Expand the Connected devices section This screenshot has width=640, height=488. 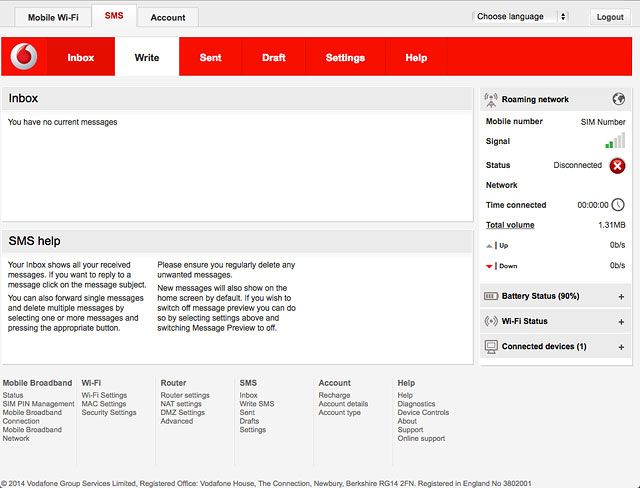621,347
